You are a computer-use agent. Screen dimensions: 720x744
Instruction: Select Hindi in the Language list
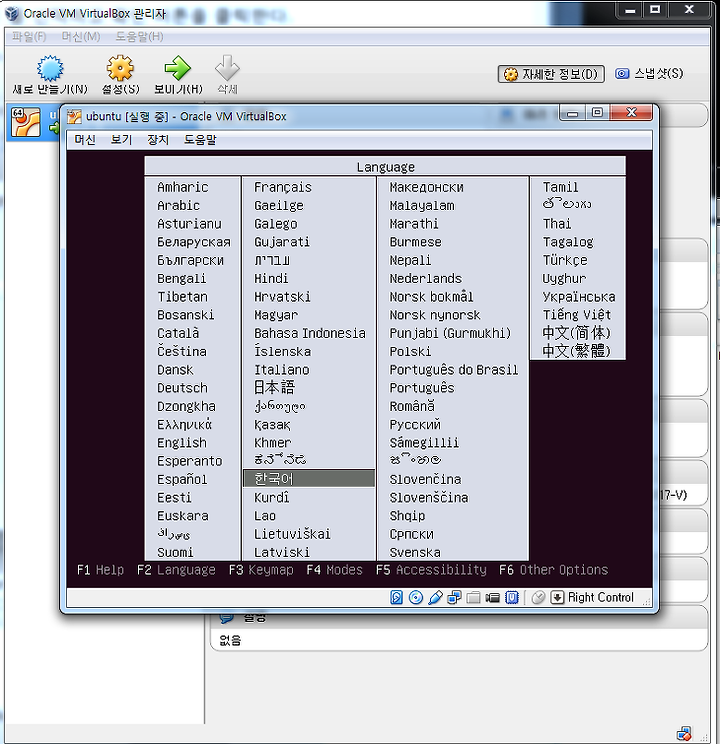pos(271,279)
